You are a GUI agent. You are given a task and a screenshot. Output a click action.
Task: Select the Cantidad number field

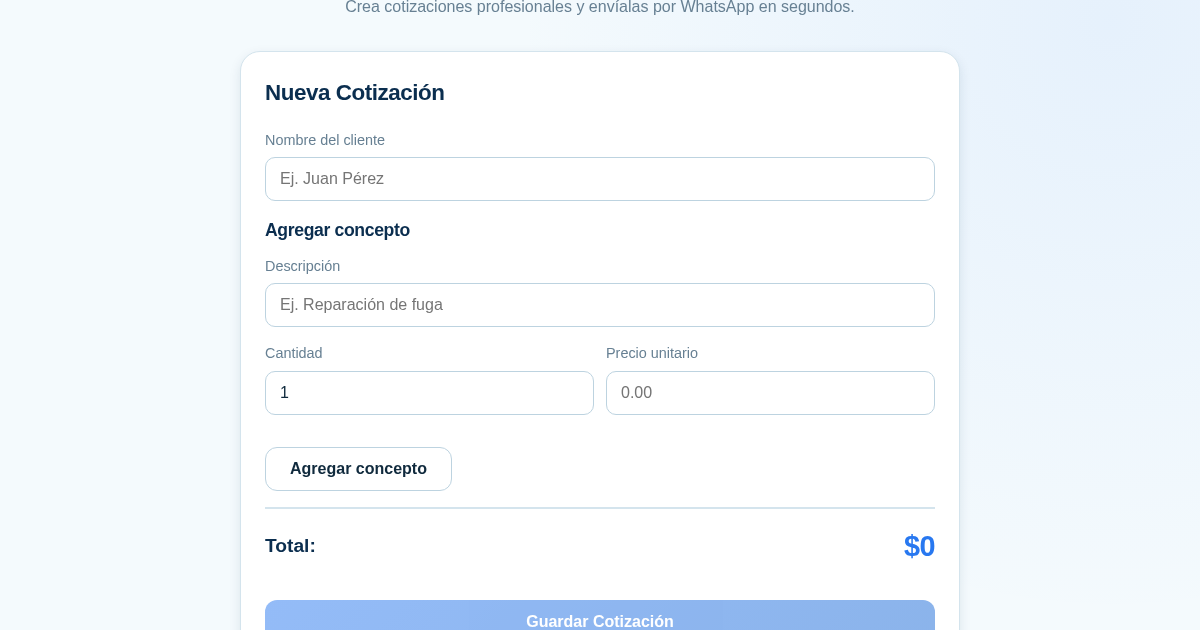click(429, 393)
